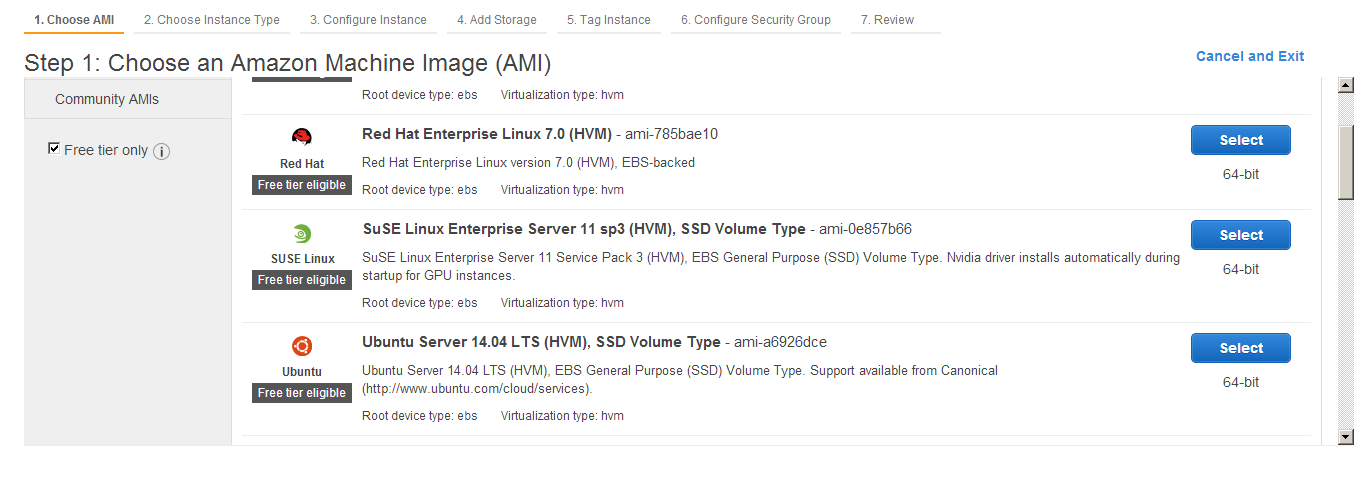Open the Add Storage step
This screenshot has width=1365, height=489.
(x=497, y=20)
